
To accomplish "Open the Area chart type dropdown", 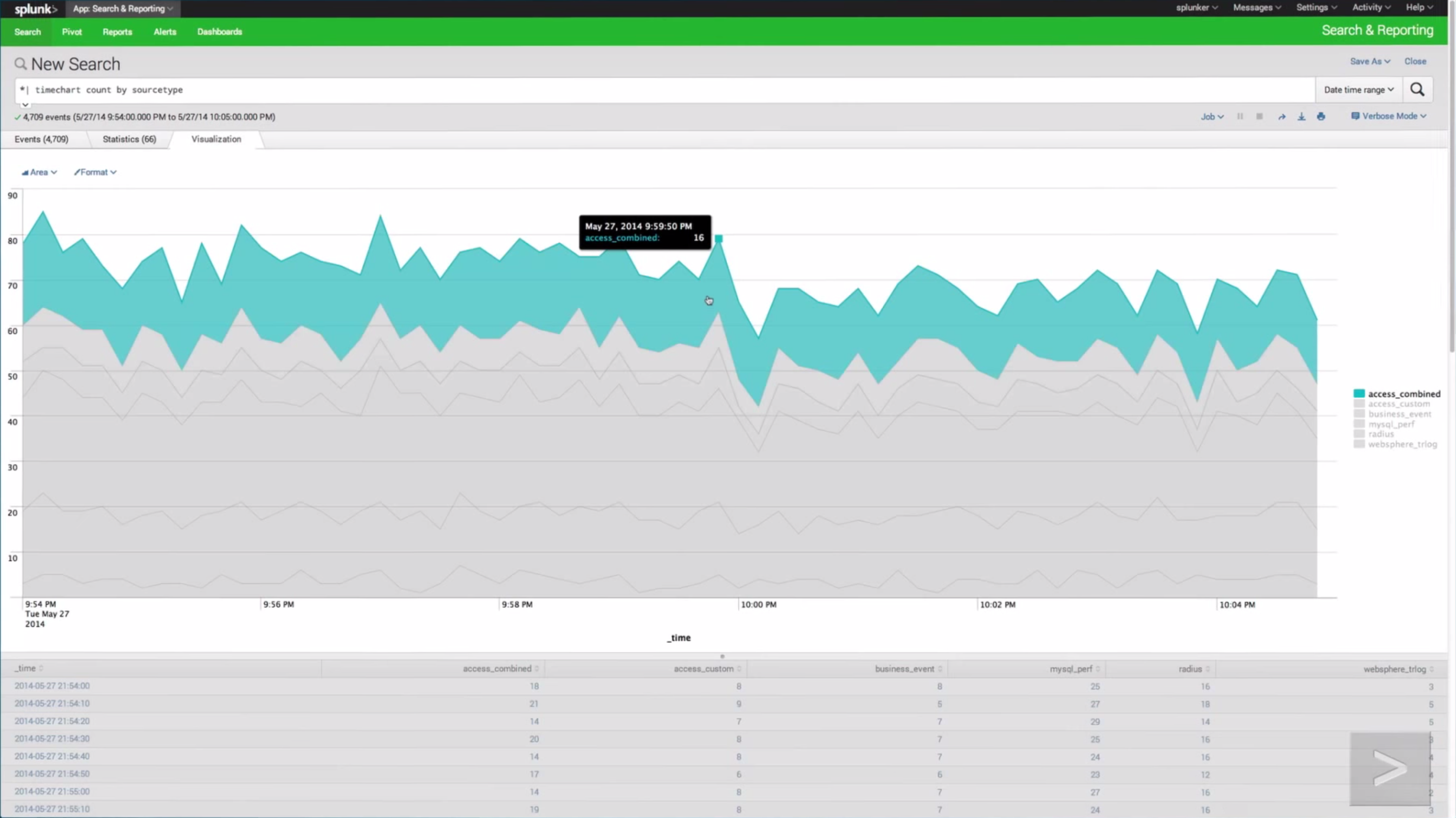I will [x=39, y=172].
